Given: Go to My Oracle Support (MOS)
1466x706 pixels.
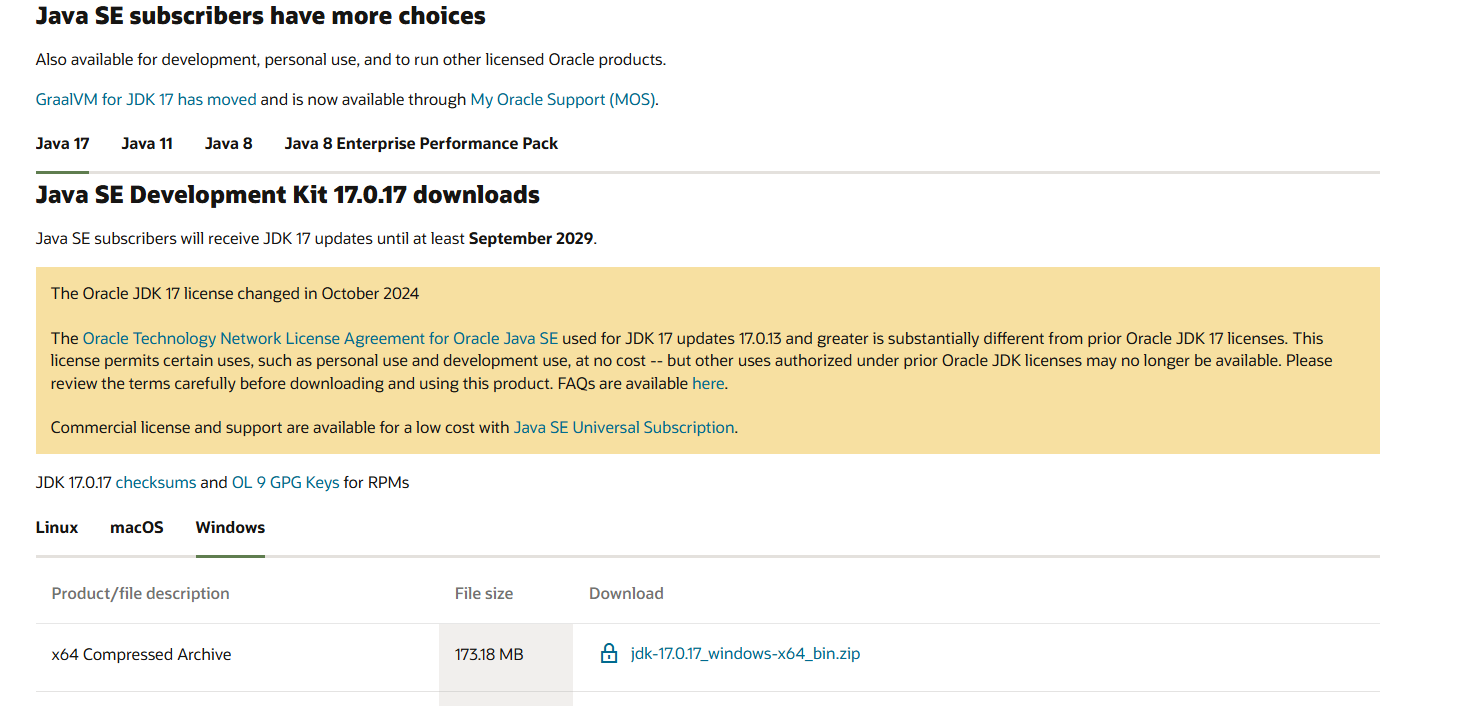Looking at the screenshot, I should tap(562, 99).
